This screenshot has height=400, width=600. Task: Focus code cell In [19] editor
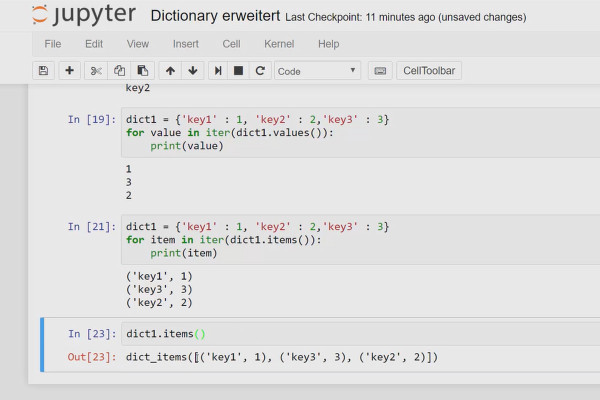pos(360,132)
